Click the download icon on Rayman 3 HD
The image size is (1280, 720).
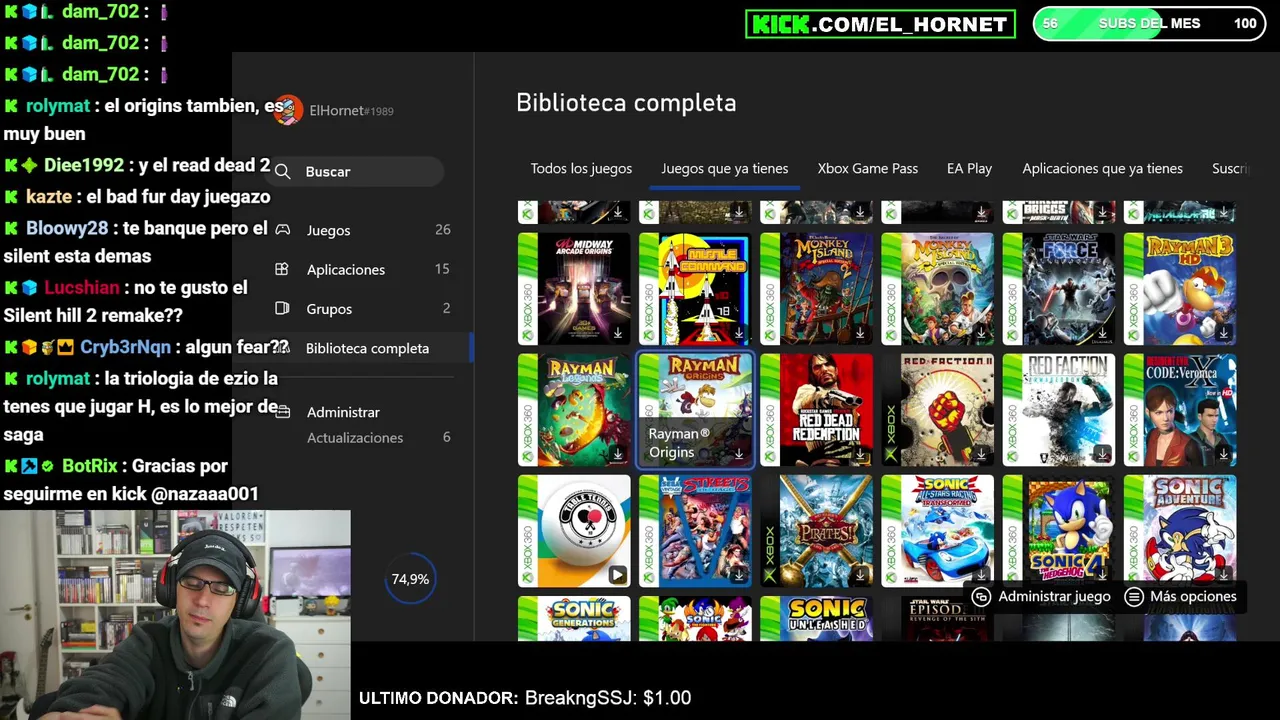coord(1223,333)
